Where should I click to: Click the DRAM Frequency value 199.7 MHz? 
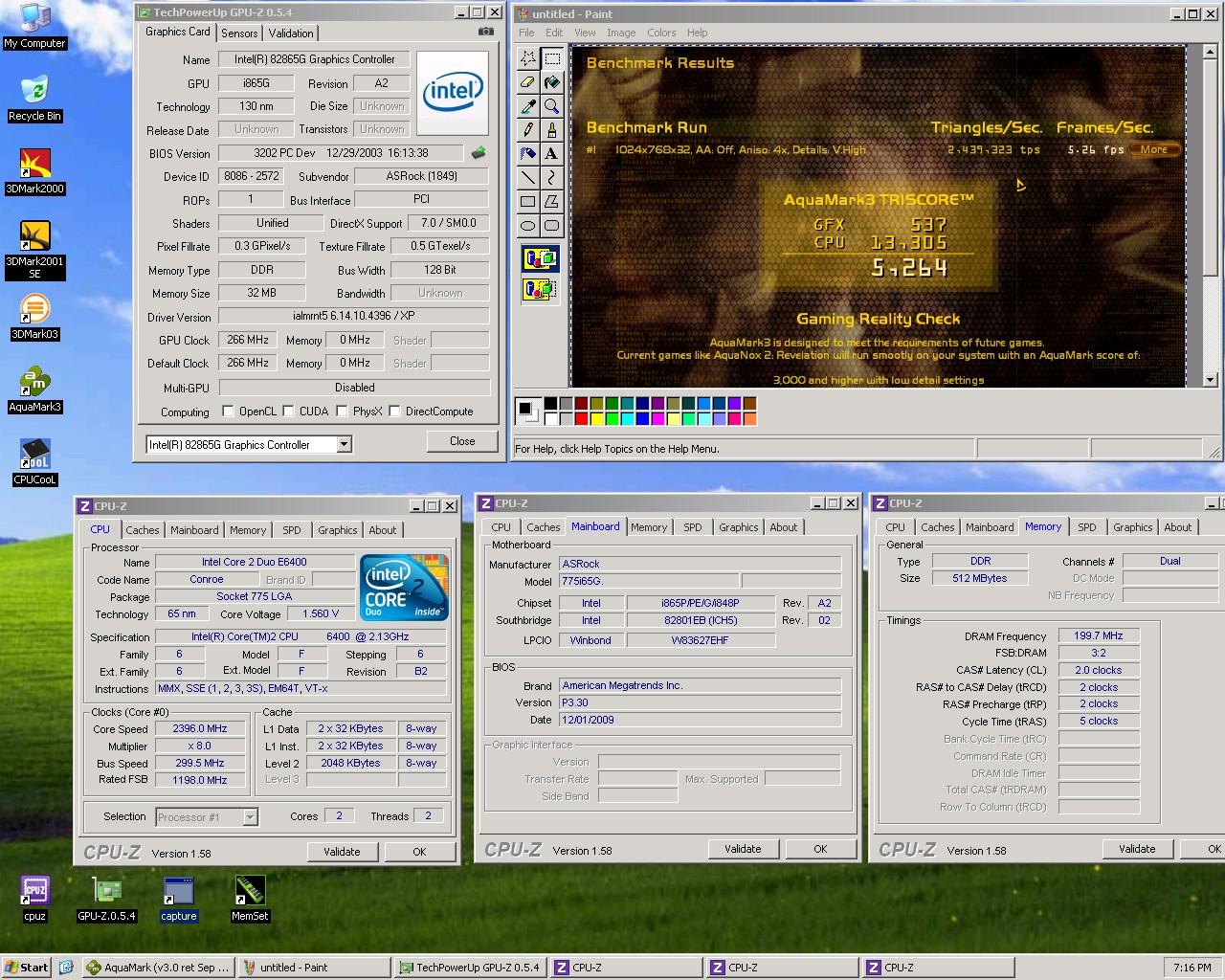pos(1099,635)
